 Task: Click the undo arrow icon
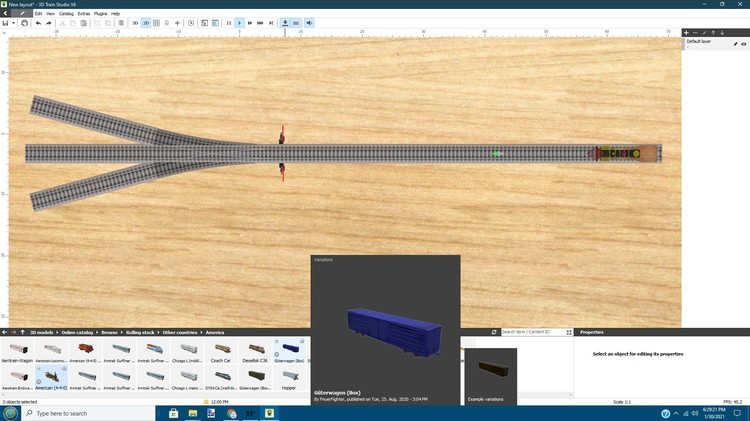[x=37, y=22]
